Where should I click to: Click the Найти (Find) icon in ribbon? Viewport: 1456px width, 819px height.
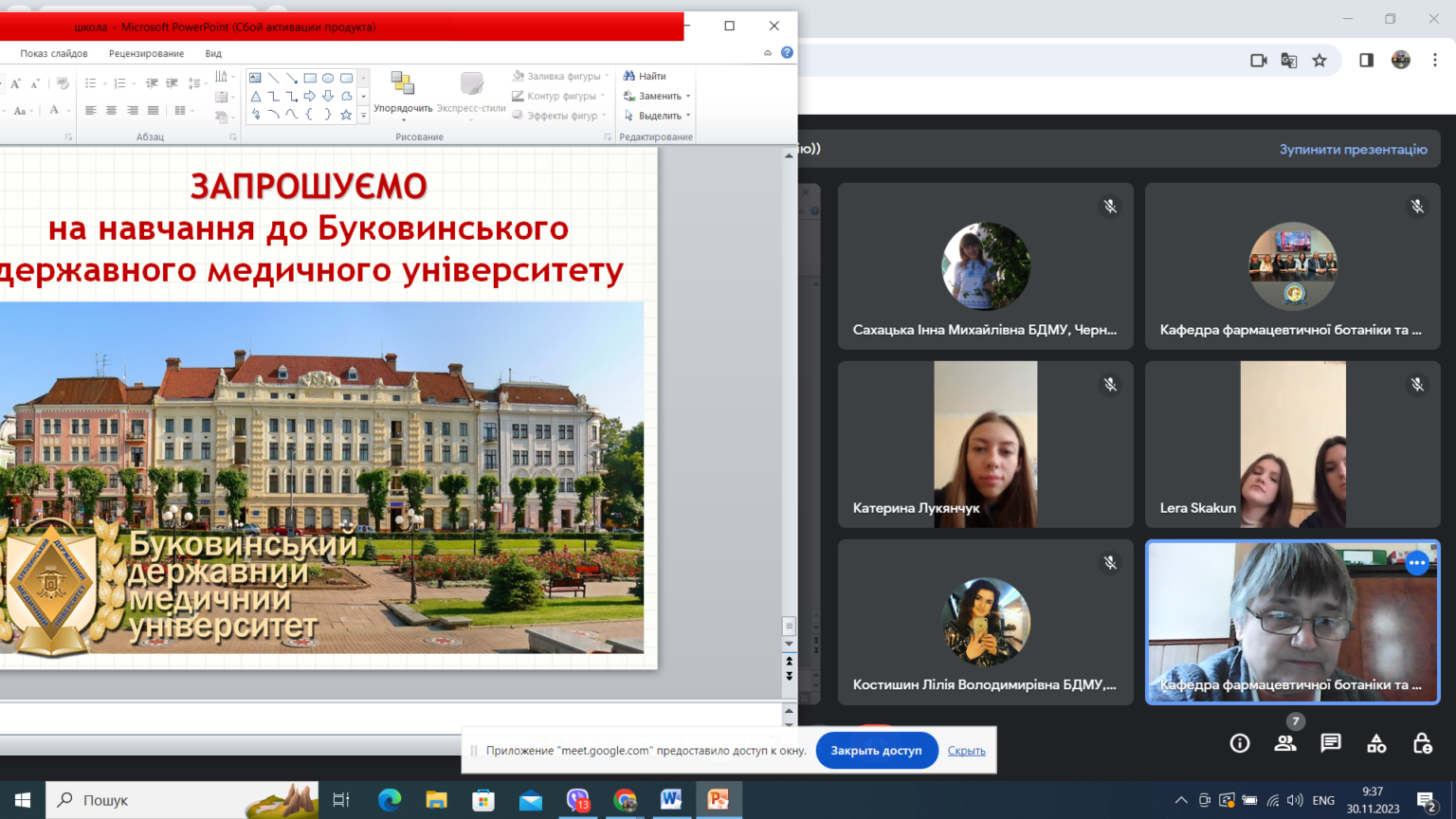click(x=629, y=76)
